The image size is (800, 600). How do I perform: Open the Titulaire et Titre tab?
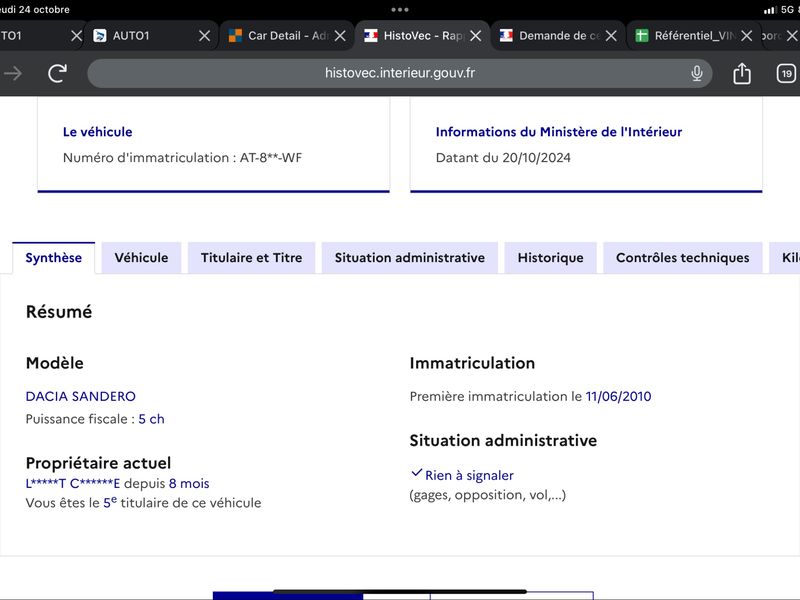click(252, 258)
